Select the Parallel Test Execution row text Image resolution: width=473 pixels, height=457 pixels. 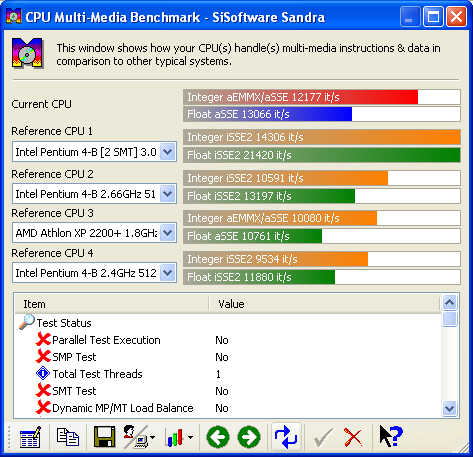[106, 340]
